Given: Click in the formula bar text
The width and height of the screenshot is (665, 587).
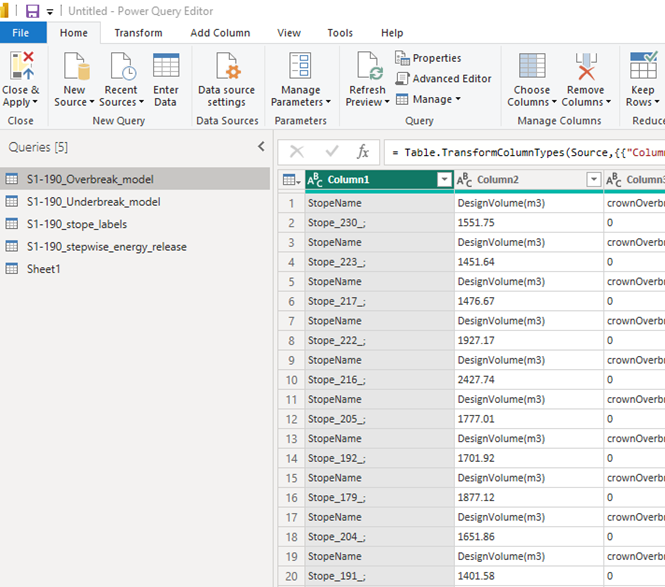Looking at the screenshot, I should (x=525, y=152).
